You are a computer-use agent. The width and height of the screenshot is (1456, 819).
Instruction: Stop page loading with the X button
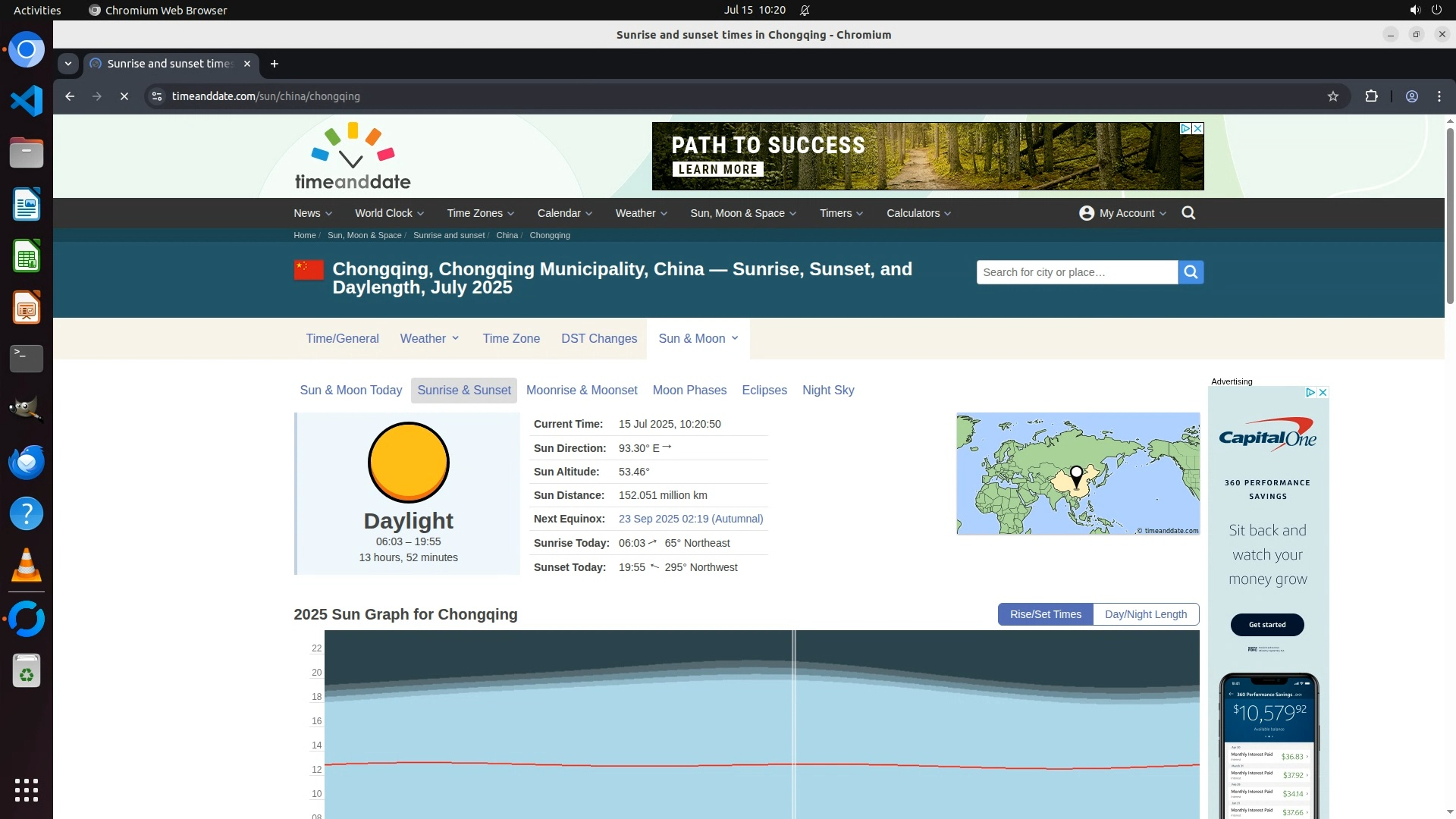pyautogui.click(x=124, y=96)
